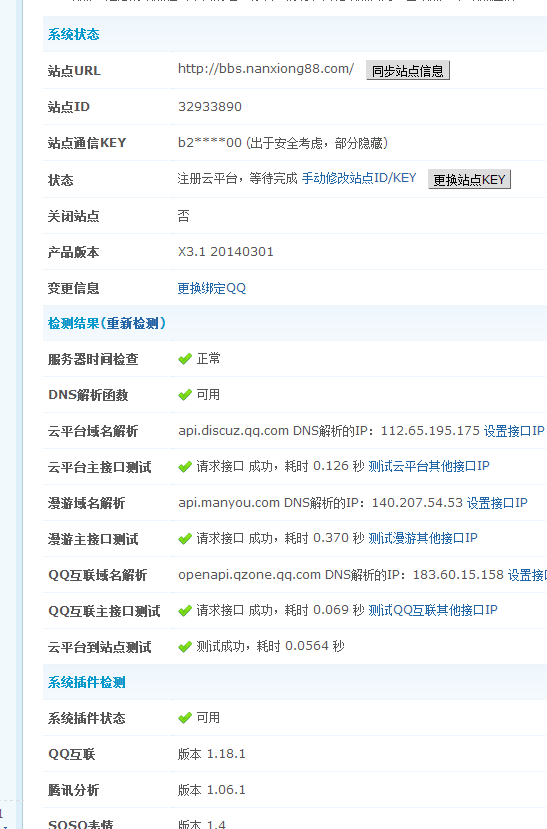Click the masked key text b2****00
Image resolution: width=547 pixels, height=829 pixels.
210,143
